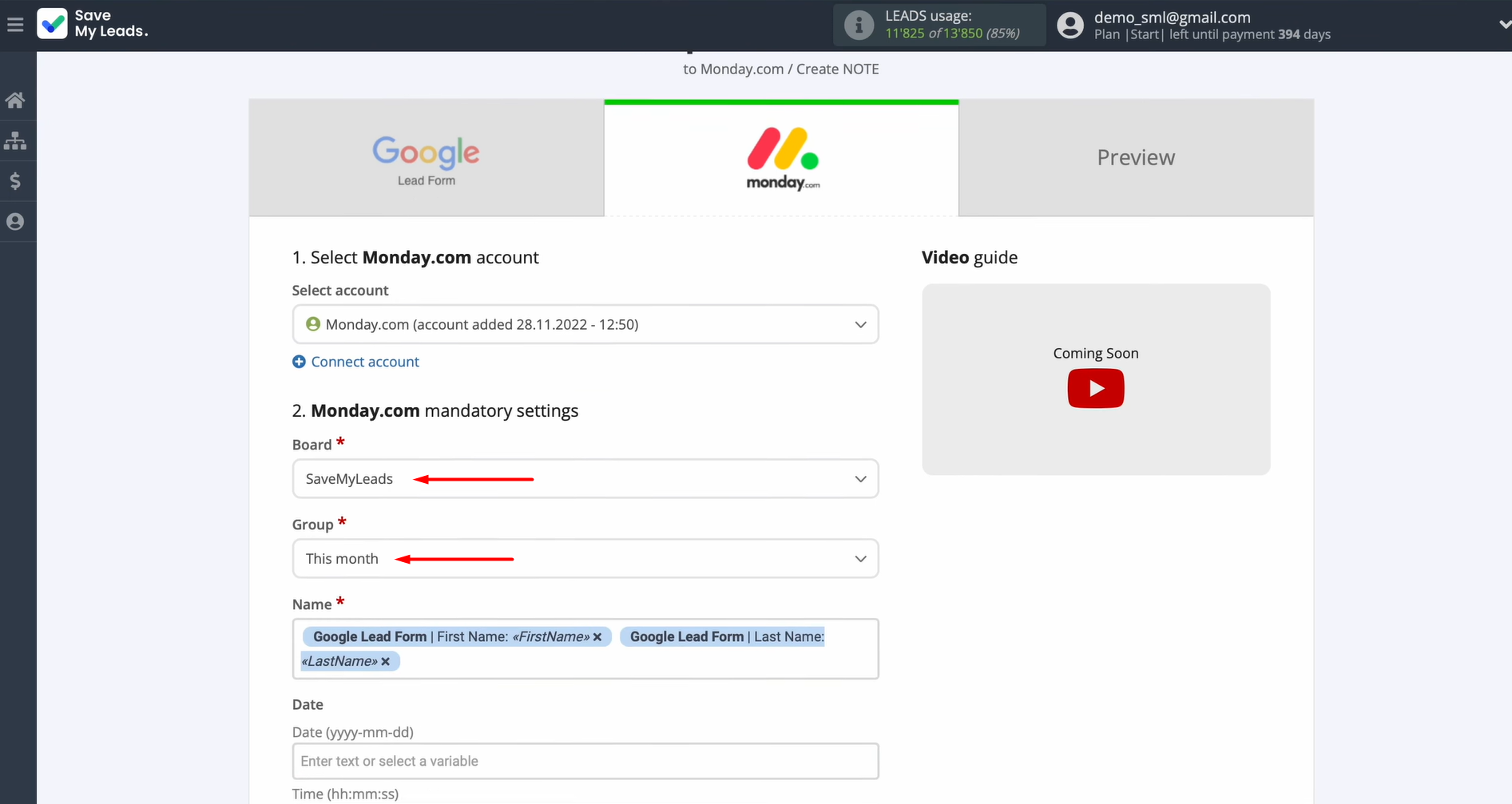Play the Coming Soon video guide

tap(1095, 389)
